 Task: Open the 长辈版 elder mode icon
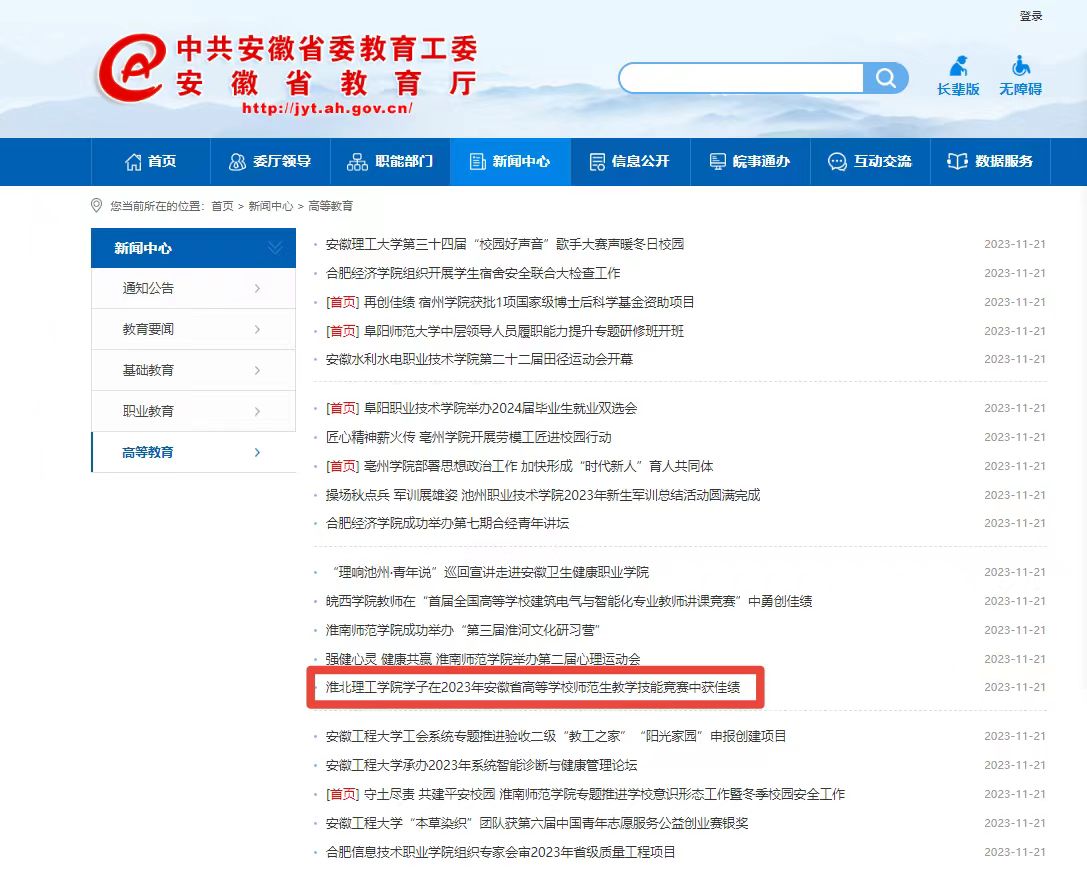coord(958,67)
